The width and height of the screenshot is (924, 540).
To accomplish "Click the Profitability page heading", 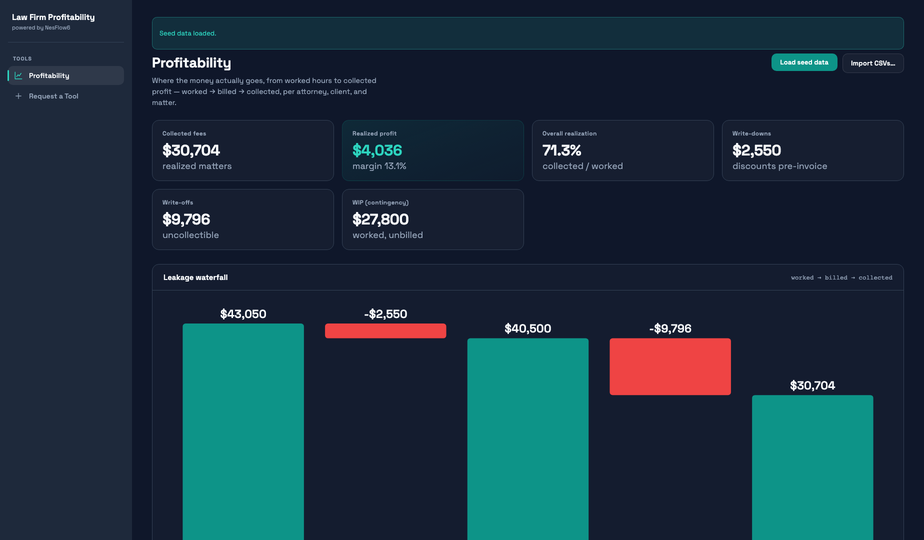I will click(x=192, y=63).
